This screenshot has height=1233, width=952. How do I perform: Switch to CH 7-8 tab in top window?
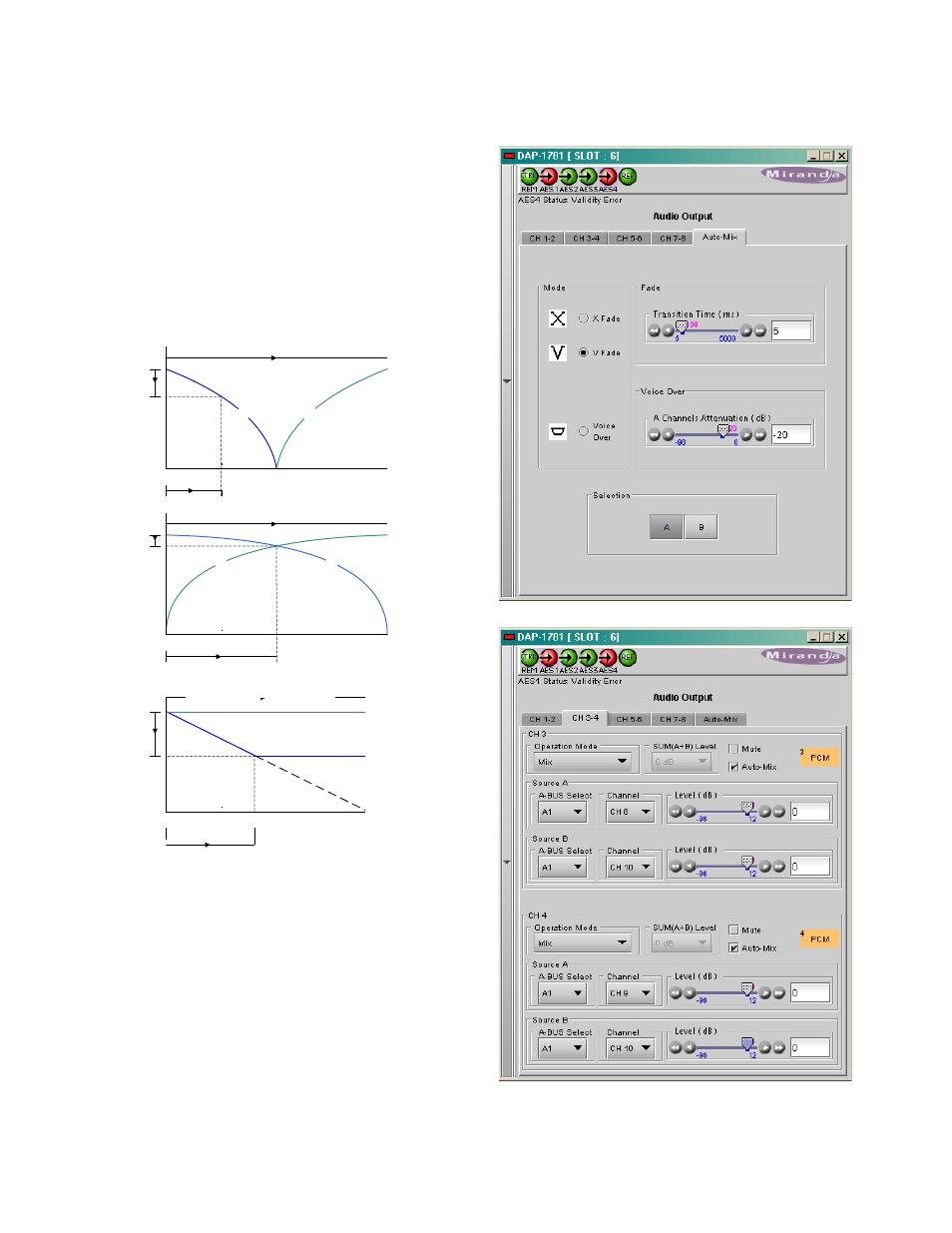pyautogui.click(x=673, y=239)
